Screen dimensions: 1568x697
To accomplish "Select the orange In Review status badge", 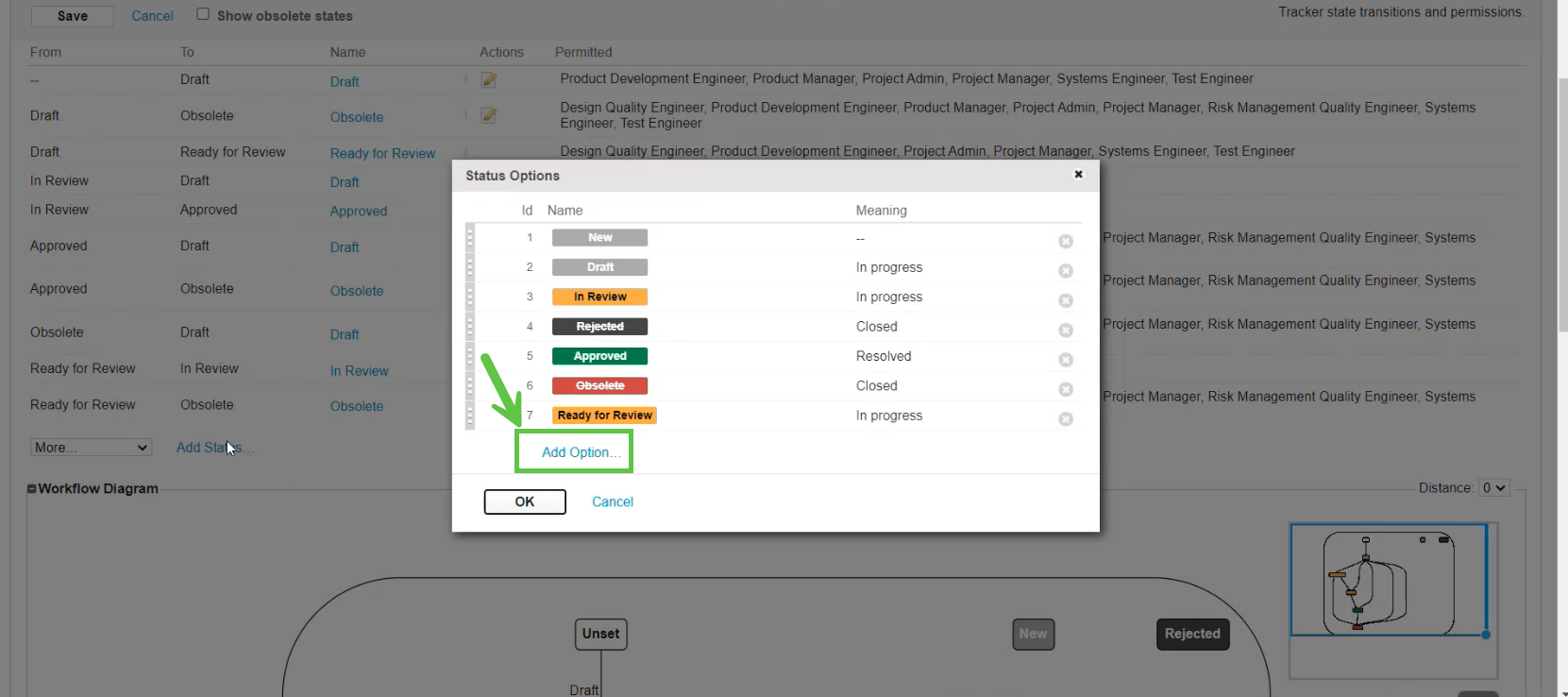I will (599, 297).
